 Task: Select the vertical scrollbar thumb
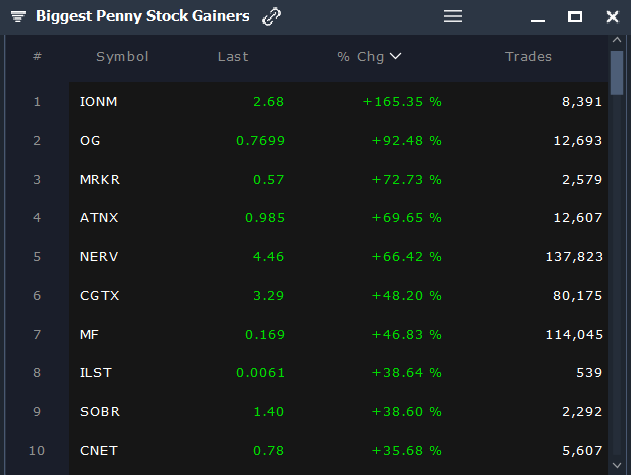coord(617,73)
